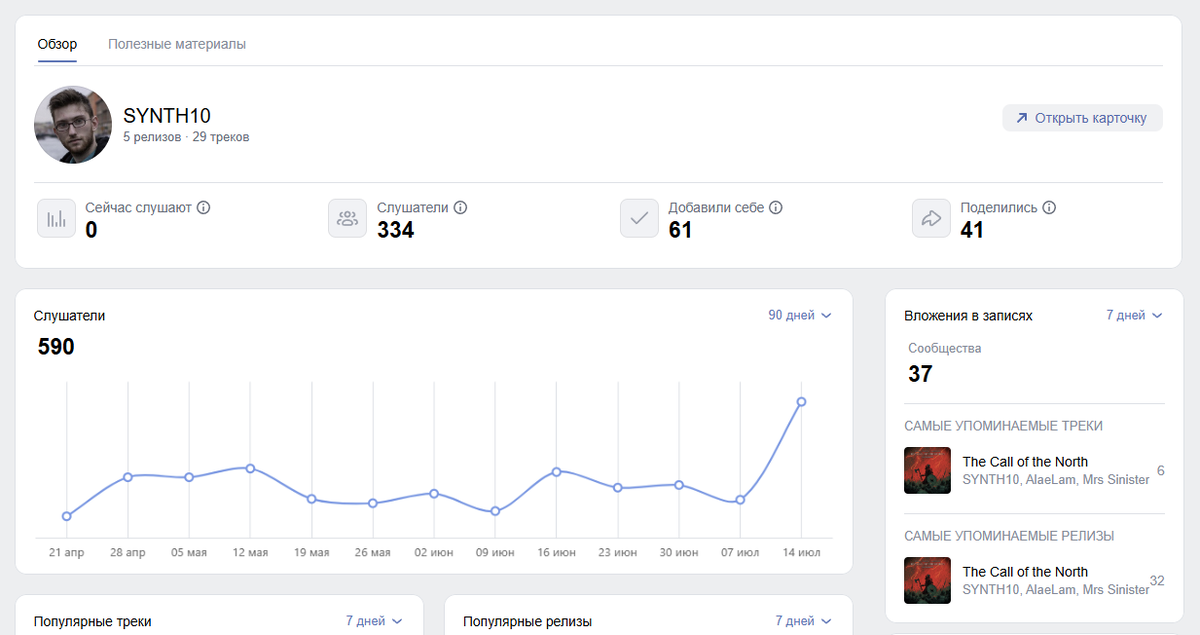Viewport: 1200px width, 635px height.
Task: Click the 'Сообщества' count '37'
Action: pos(920,374)
